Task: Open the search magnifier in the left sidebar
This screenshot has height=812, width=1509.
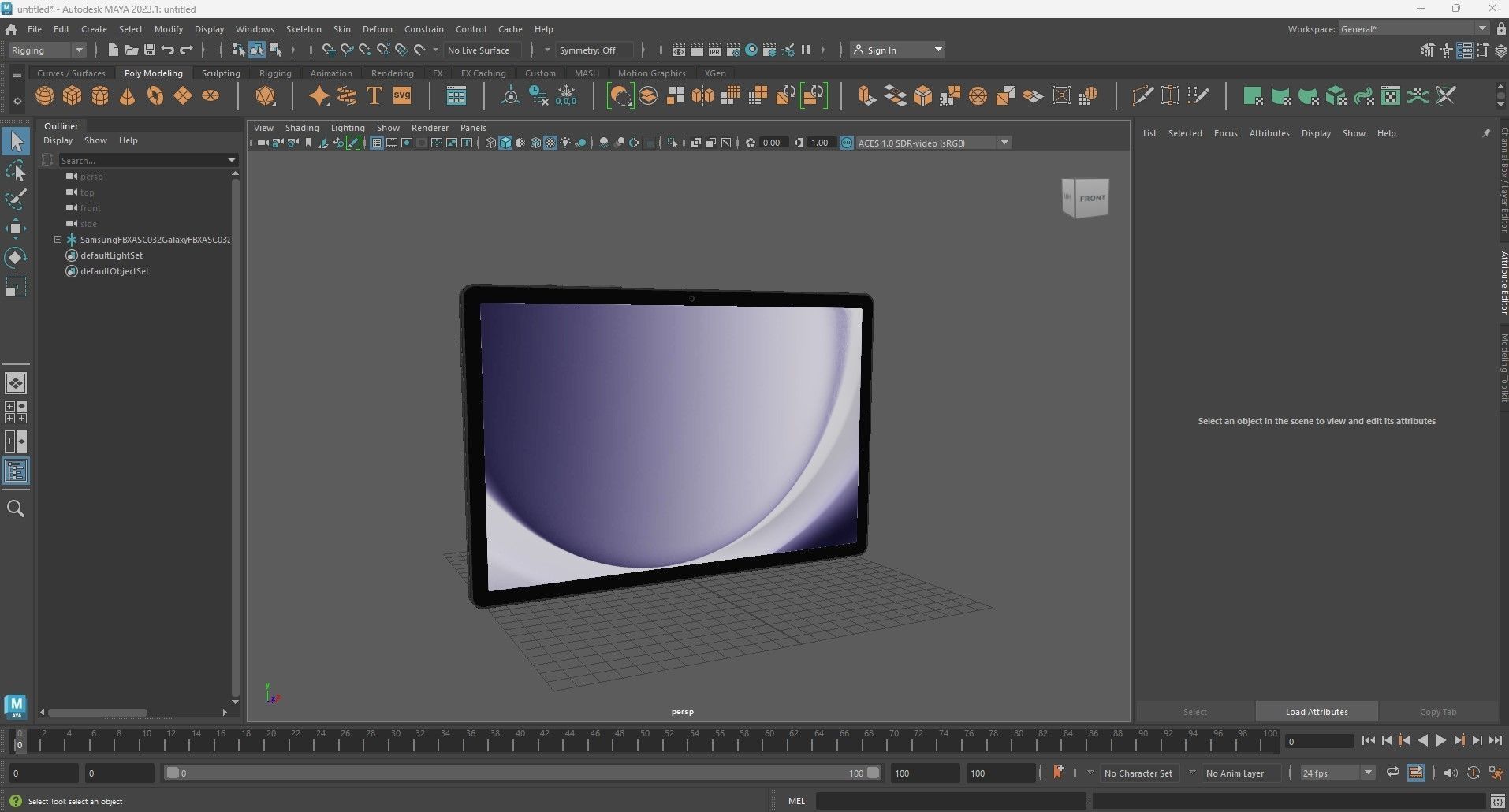Action: click(16, 508)
